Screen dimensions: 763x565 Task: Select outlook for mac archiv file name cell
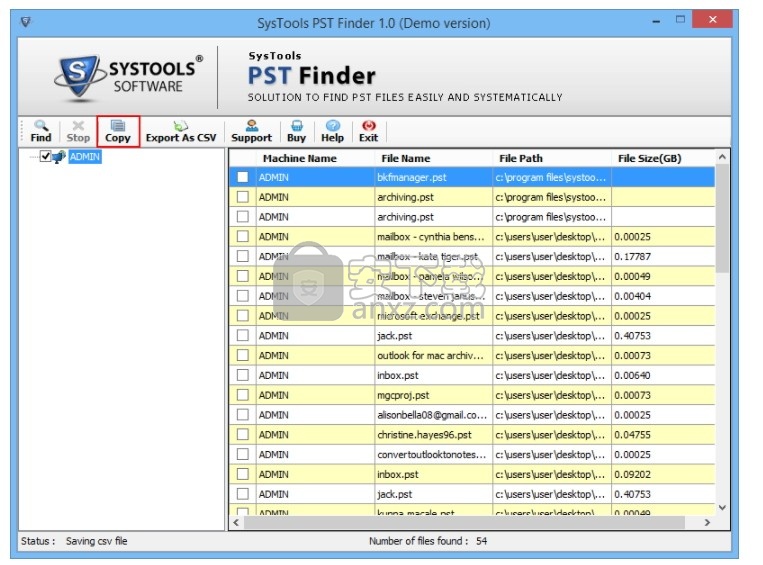coord(434,355)
